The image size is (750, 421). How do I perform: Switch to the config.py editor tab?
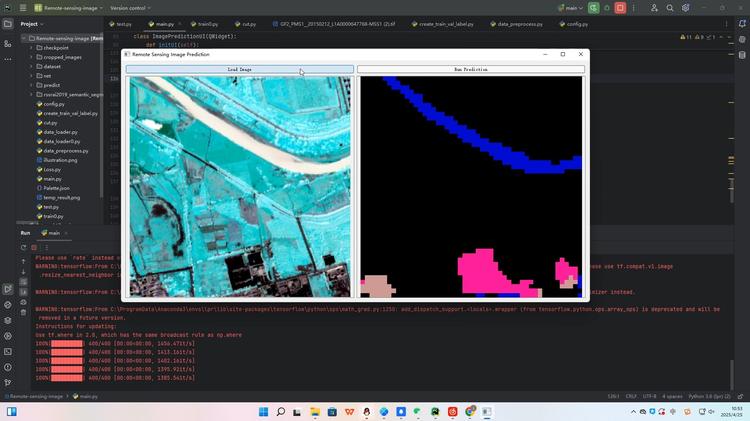(x=574, y=24)
